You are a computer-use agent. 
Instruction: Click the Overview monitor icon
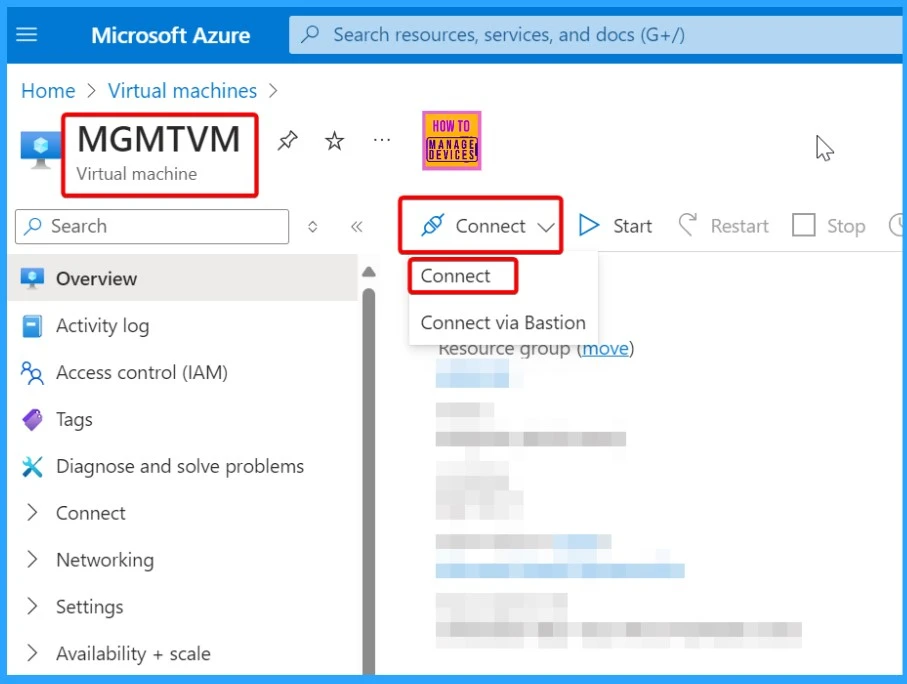[x=32, y=278]
